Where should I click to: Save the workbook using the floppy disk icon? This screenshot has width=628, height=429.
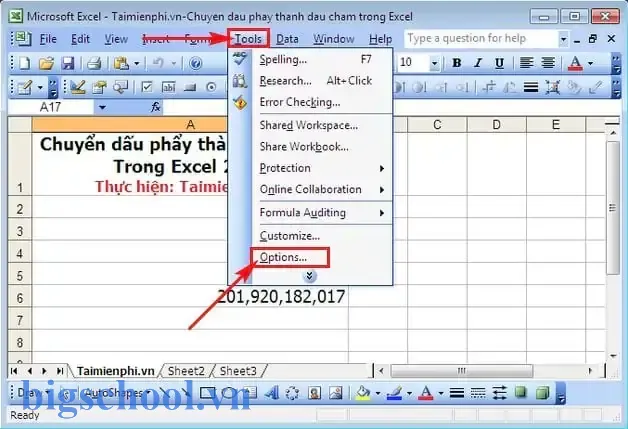point(68,63)
